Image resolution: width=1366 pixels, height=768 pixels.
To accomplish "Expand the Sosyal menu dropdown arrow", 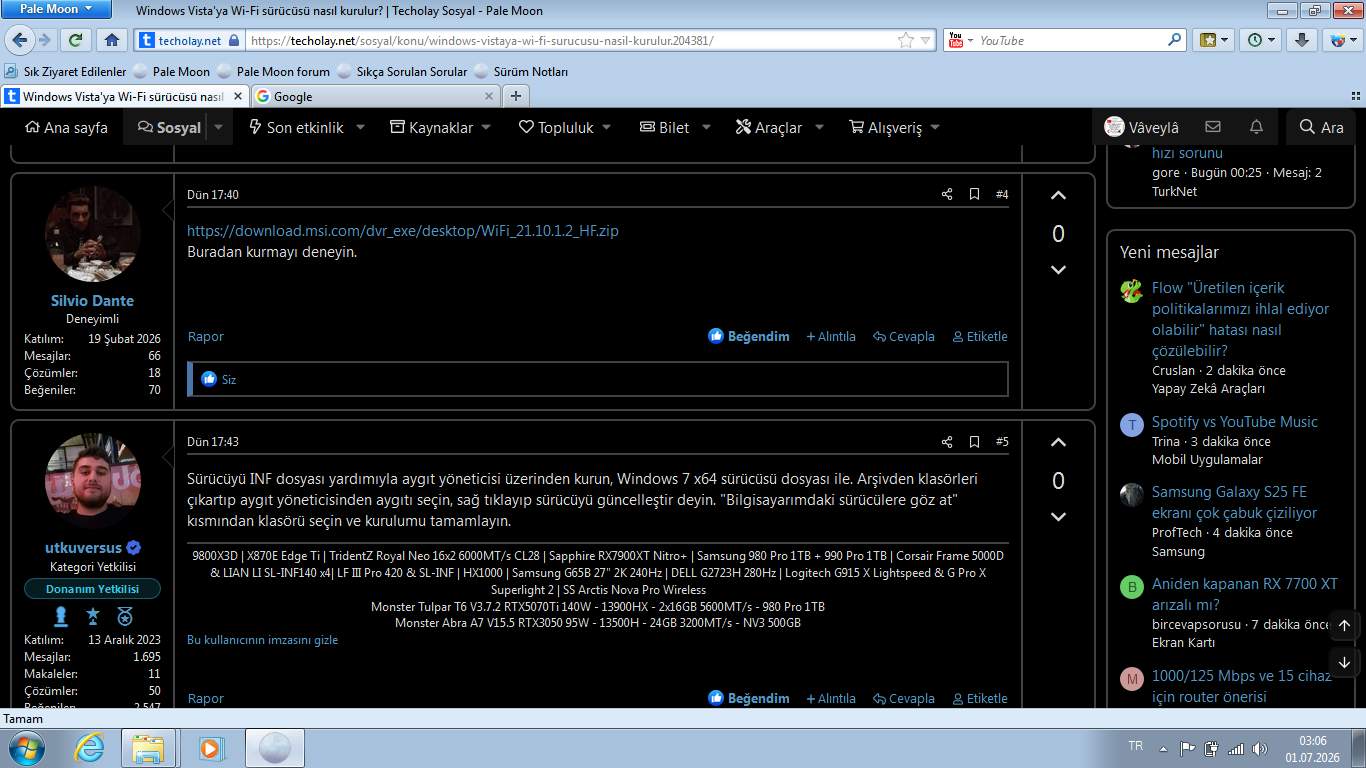I will [x=219, y=127].
